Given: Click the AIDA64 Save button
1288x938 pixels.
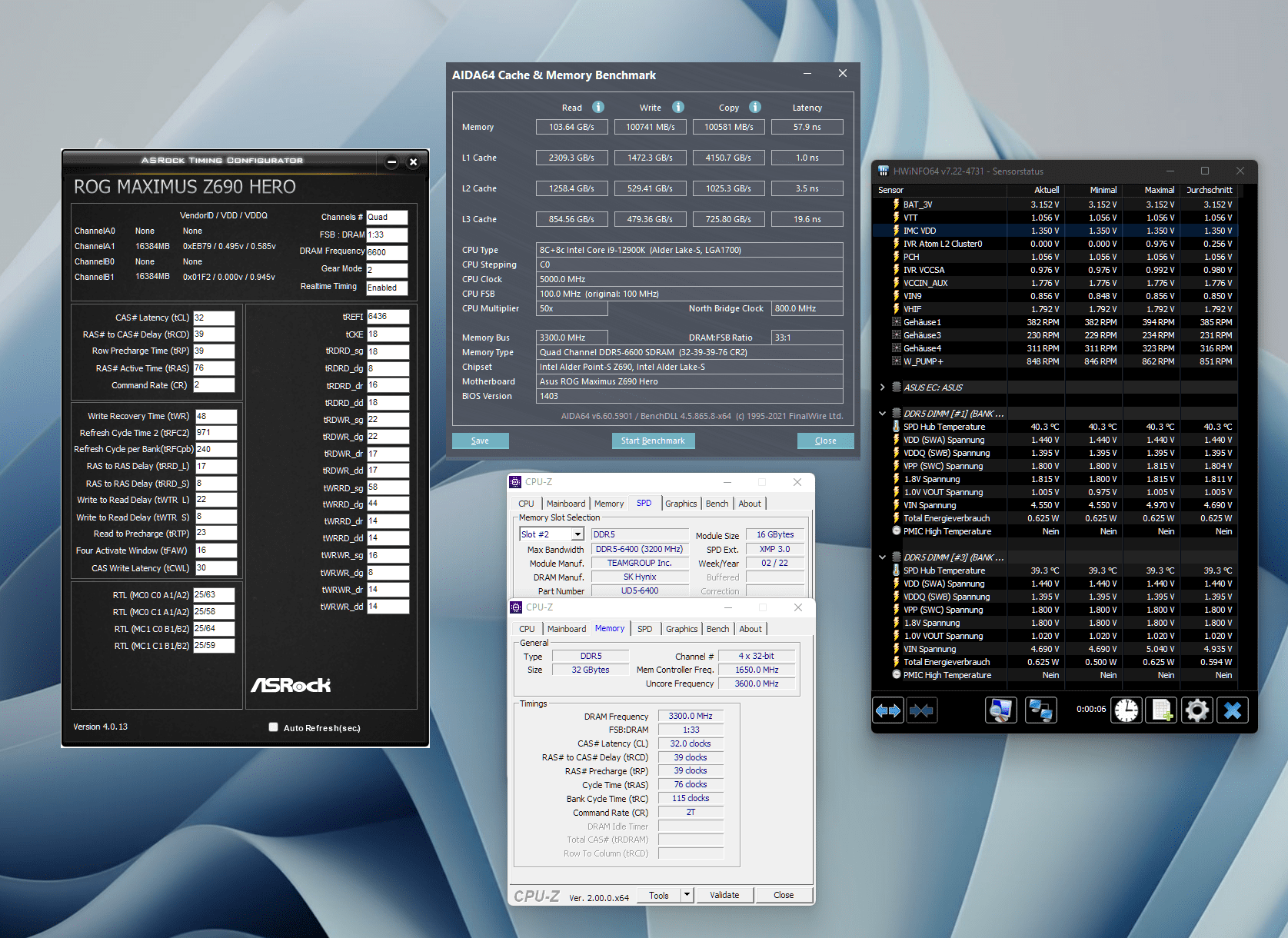Looking at the screenshot, I should coord(480,441).
